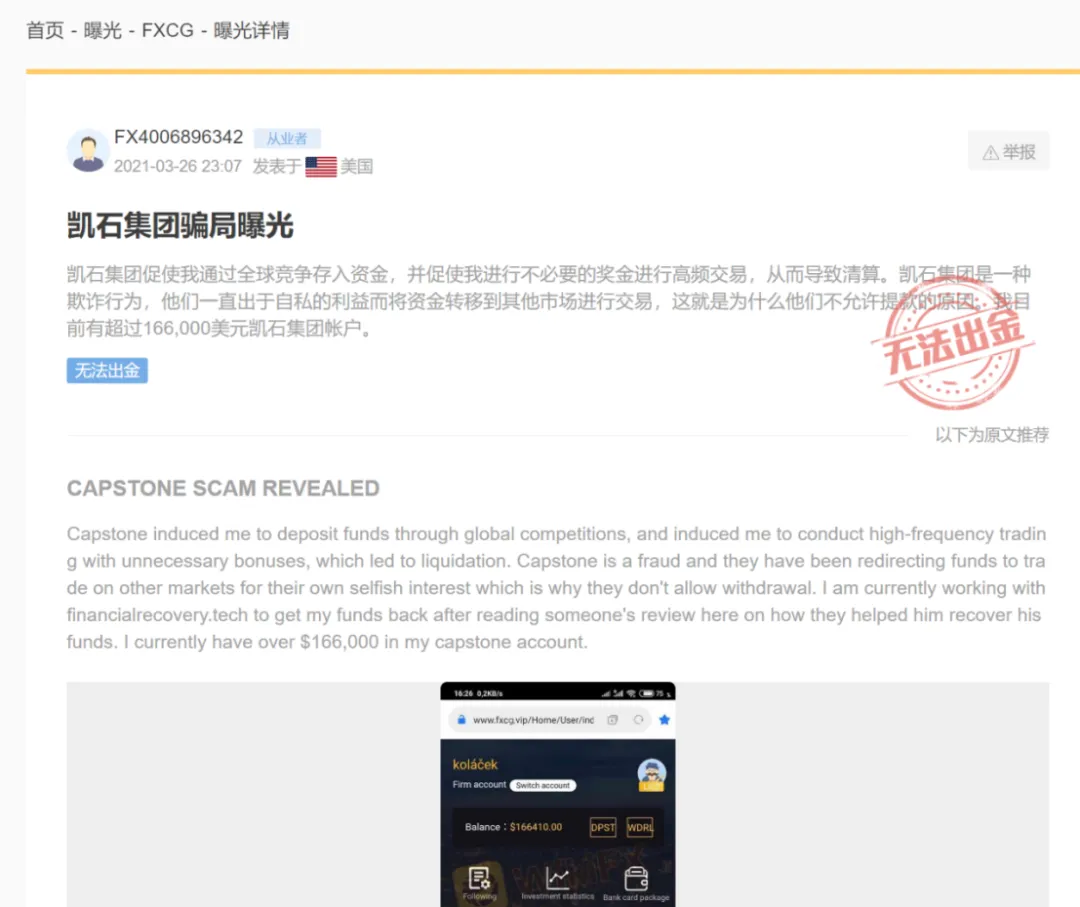
Task: Click the 以下为原文推荐 label
Action: click(x=992, y=435)
